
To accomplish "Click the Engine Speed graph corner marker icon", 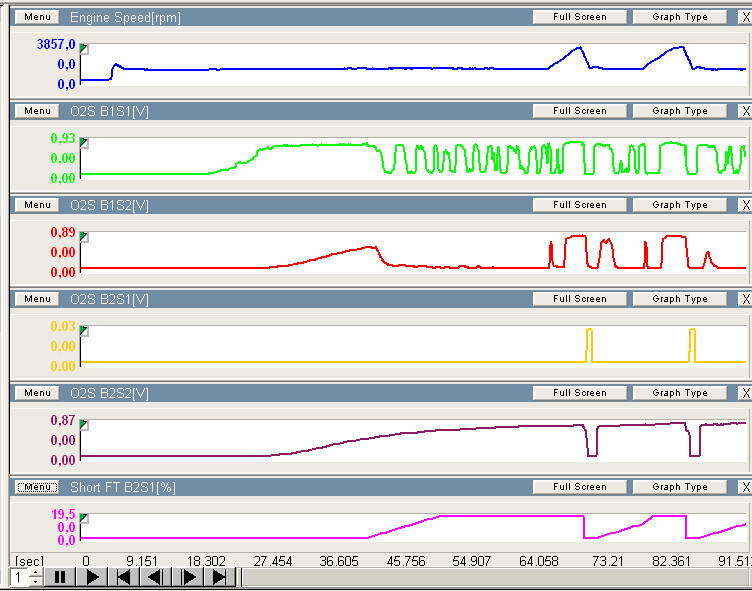I will tap(84, 48).
